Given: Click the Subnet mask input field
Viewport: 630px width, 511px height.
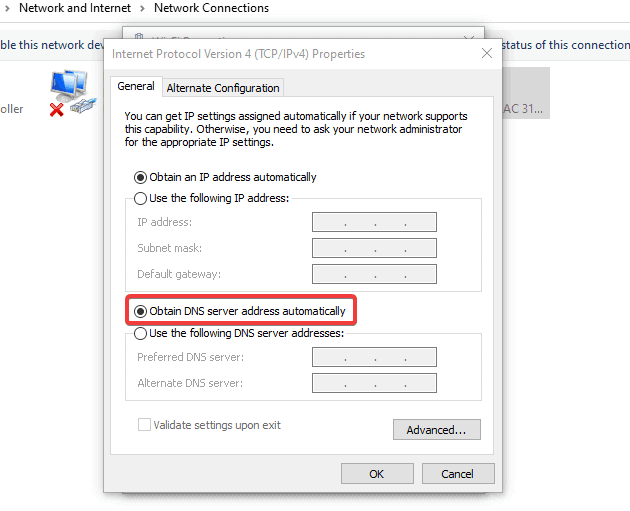Looking at the screenshot, I should [374, 248].
